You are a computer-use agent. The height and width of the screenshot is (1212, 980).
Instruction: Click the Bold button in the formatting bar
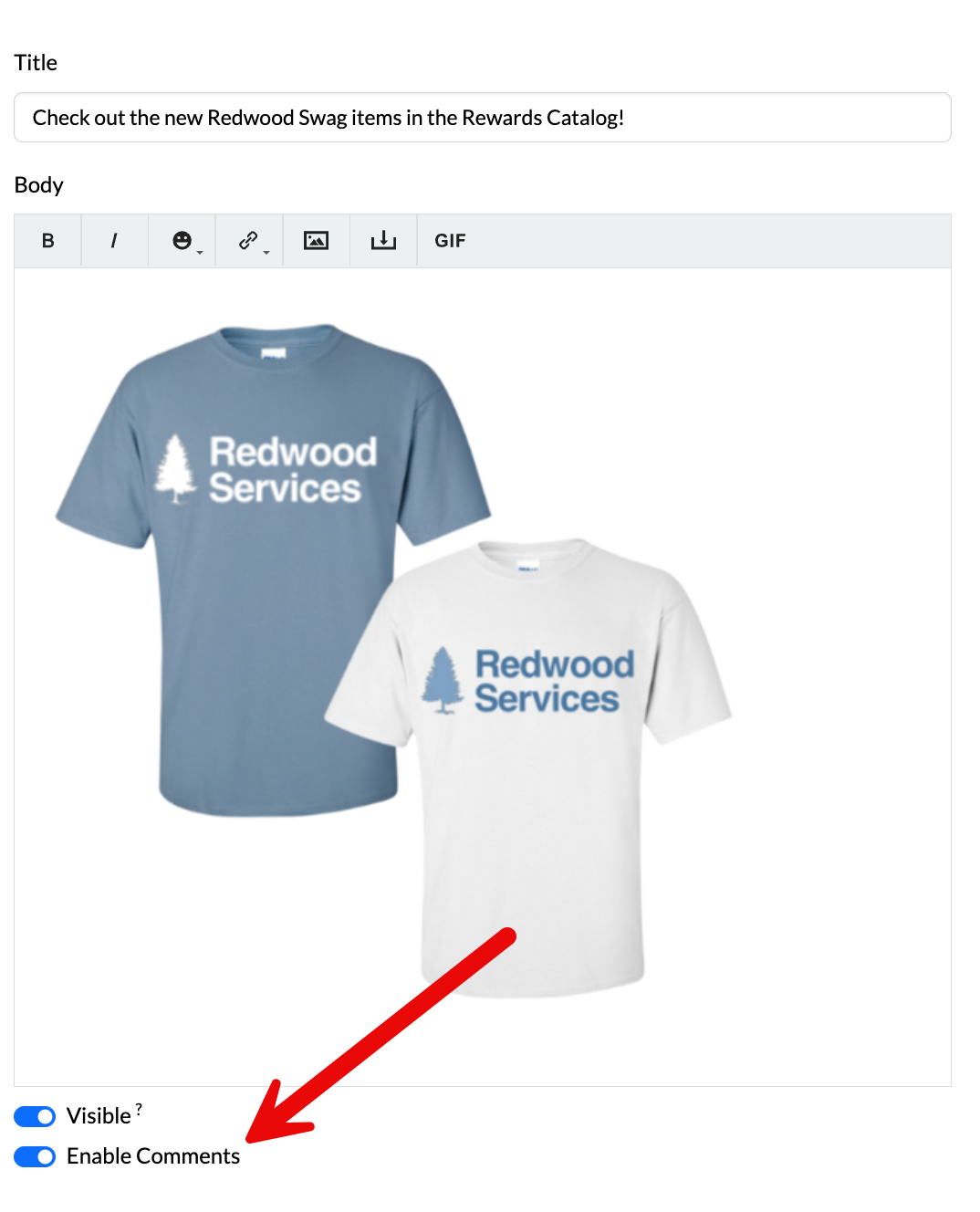point(47,240)
